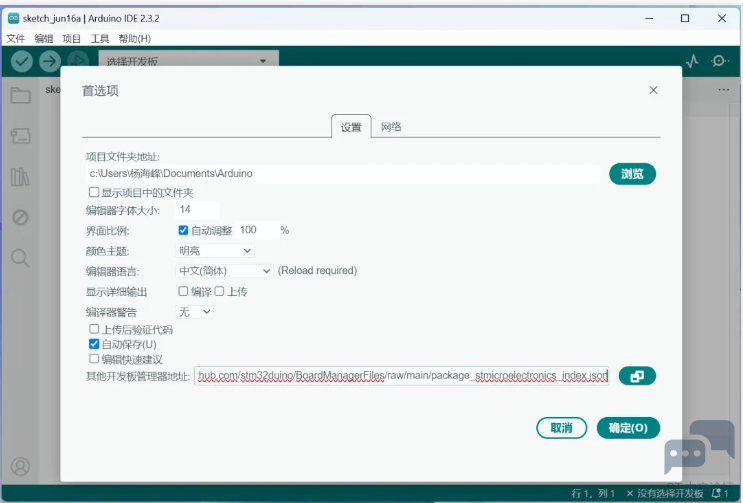Click the 确定(O) confirm button

[628, 428]
